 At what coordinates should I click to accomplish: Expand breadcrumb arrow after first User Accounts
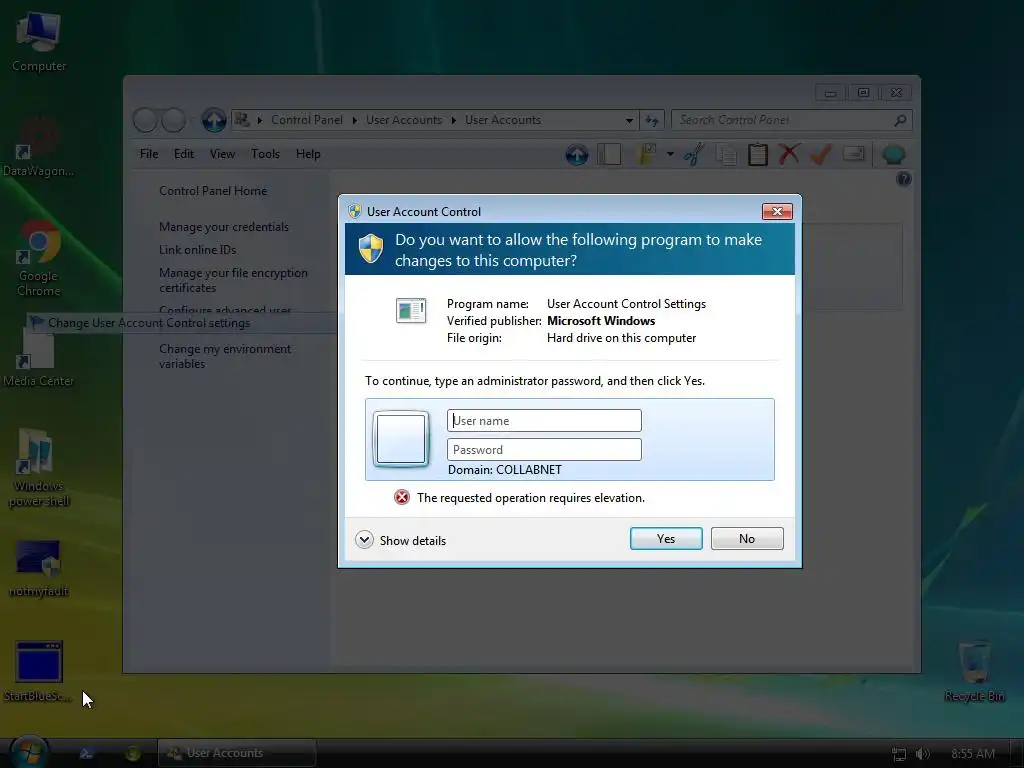(453, 120)
